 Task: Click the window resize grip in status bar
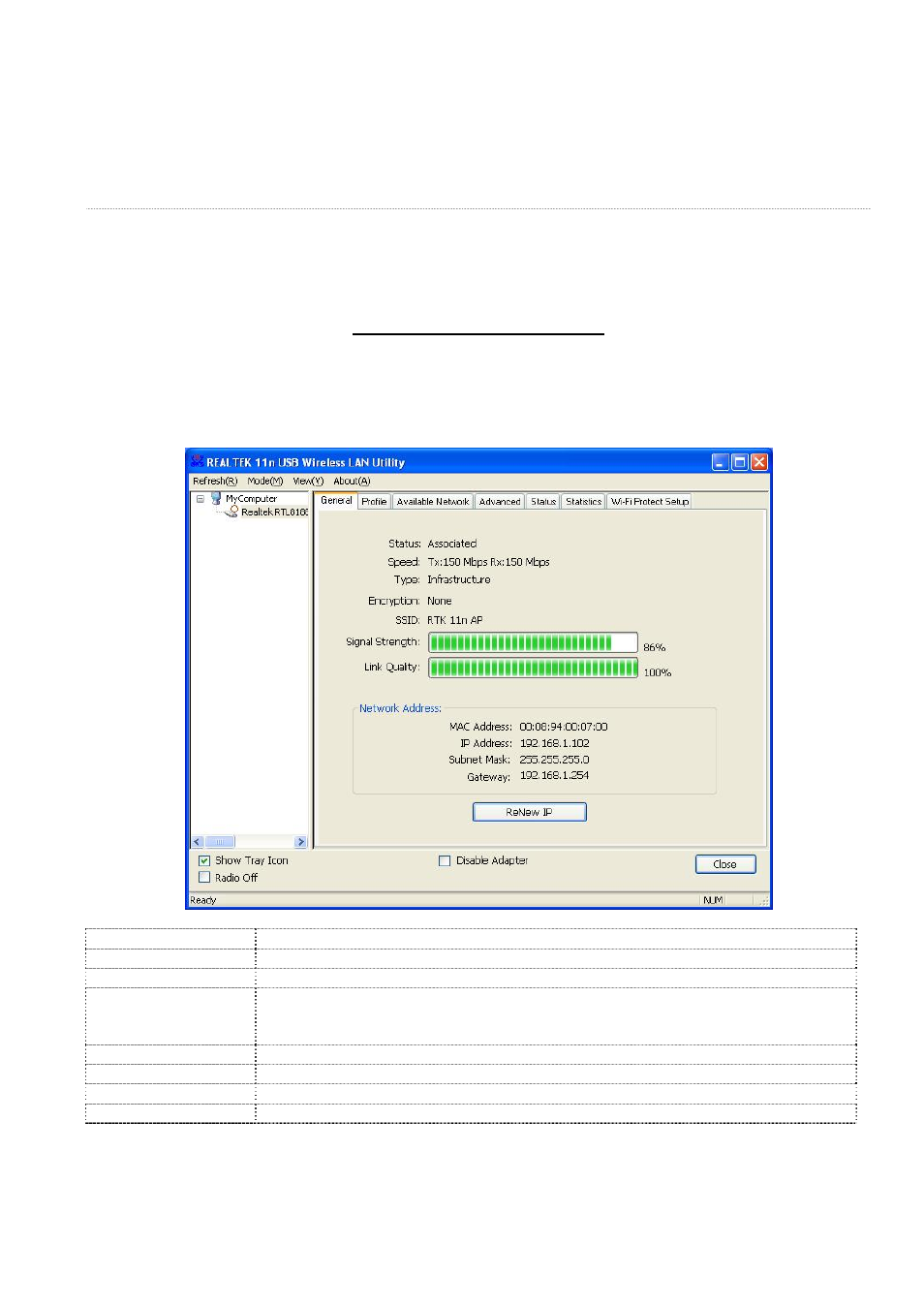point(764,901)
